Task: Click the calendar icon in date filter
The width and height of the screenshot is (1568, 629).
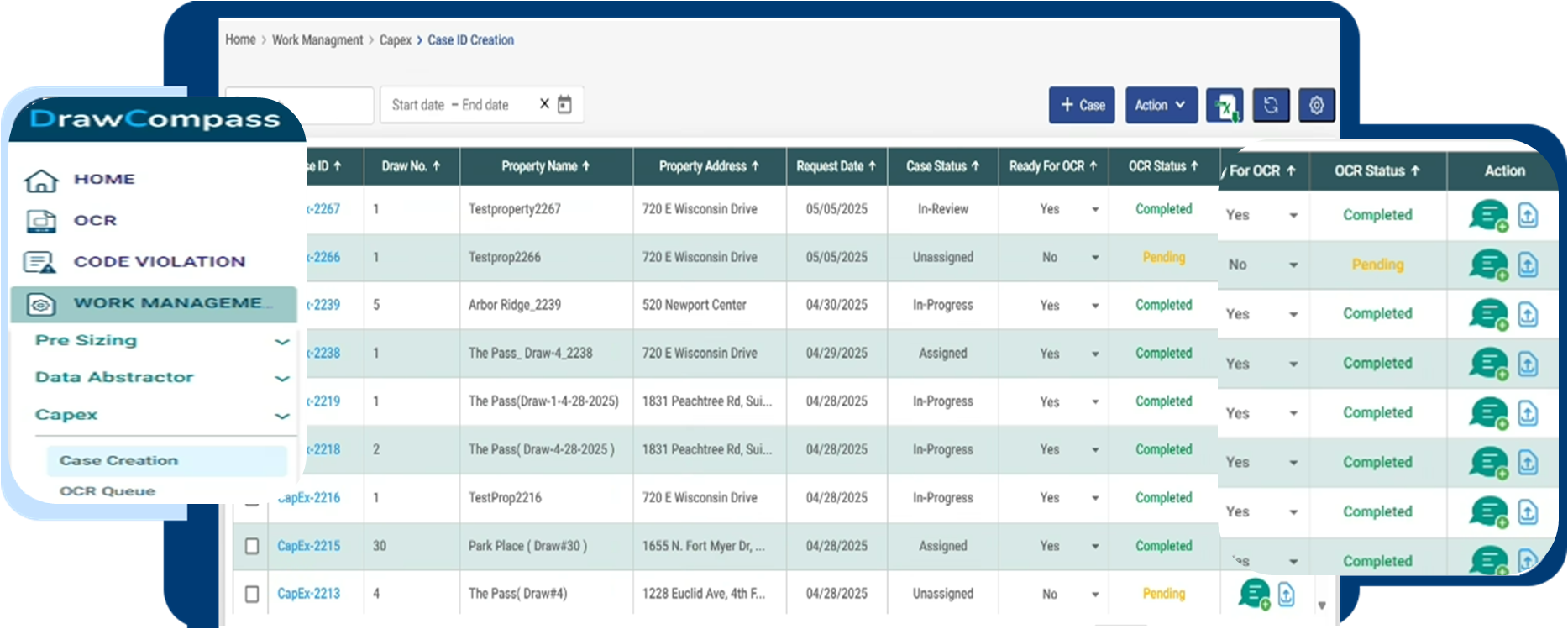Action: coord(565,104)
